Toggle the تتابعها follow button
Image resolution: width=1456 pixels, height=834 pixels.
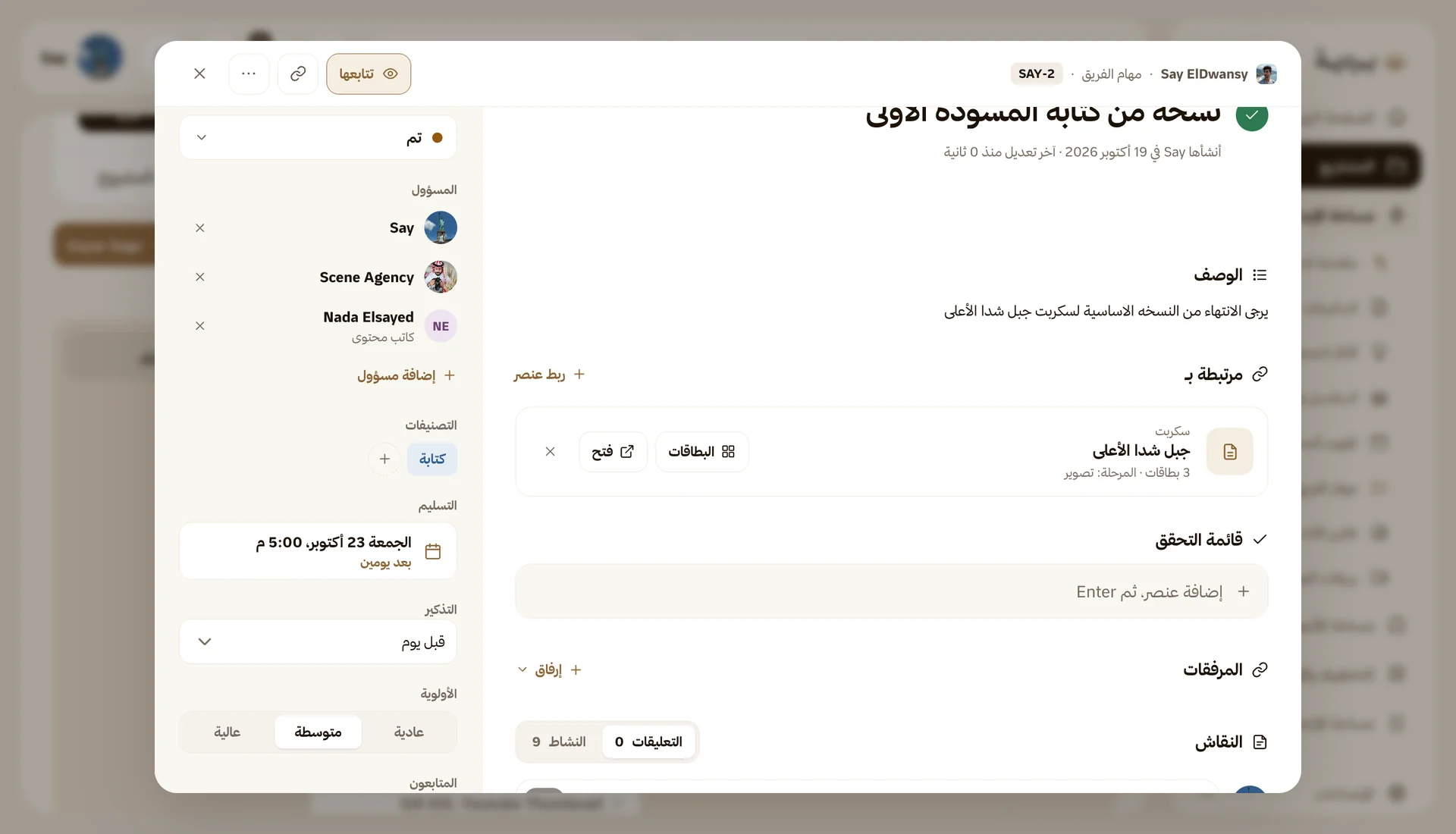[x=369, y=74]
